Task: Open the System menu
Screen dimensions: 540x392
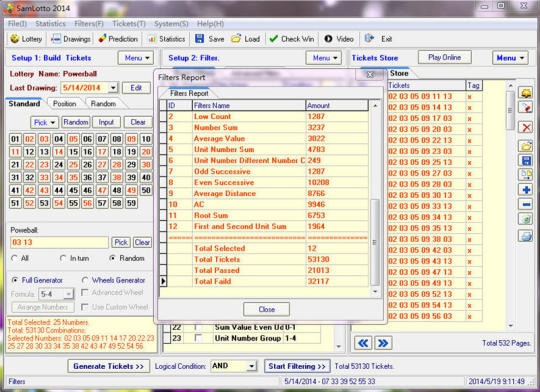Action: point(171,24)
